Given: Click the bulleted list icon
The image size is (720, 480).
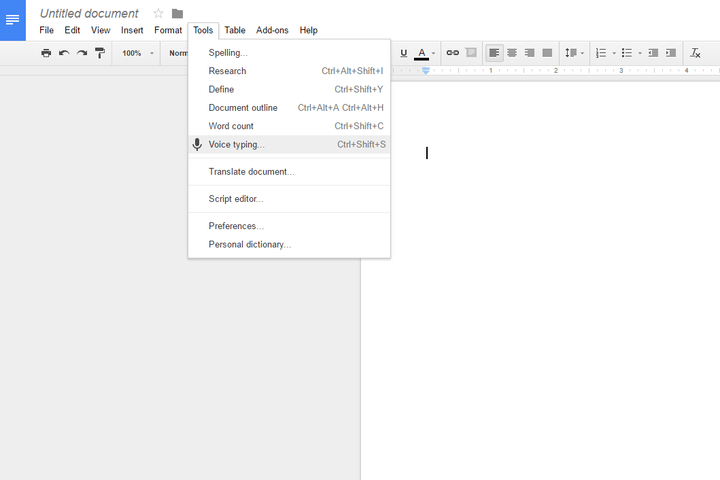Looking at the screenshot, I should point(627,53).
